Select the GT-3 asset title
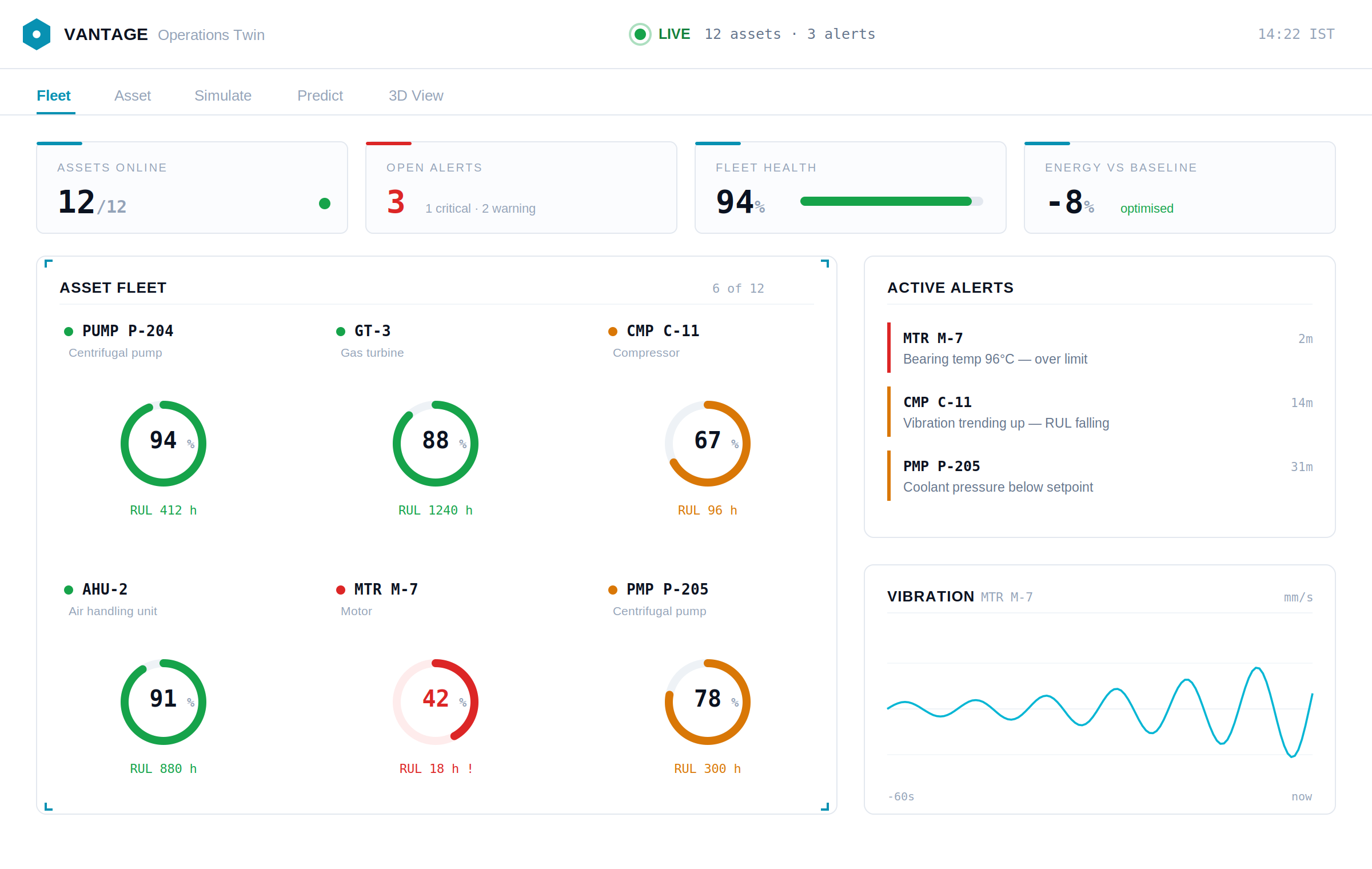Screen dimensions: 1372x869 click(x=373, y=331)
